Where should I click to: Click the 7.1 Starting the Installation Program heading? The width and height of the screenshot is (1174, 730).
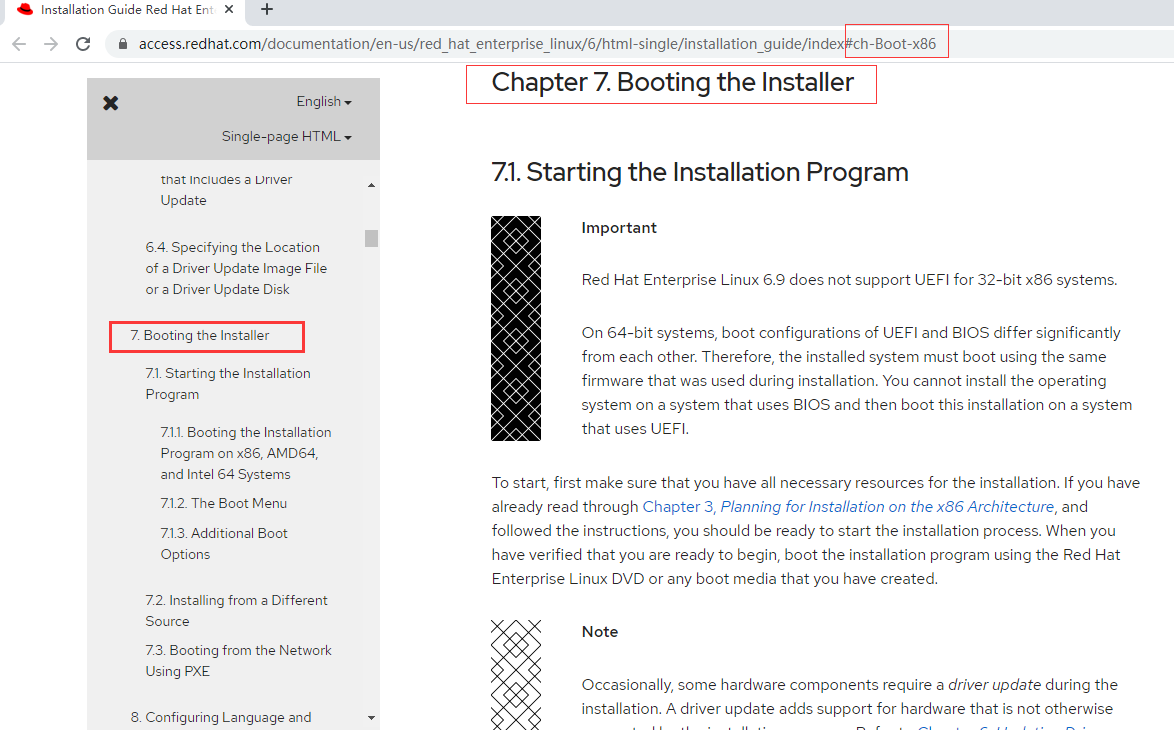coord(699,172)
